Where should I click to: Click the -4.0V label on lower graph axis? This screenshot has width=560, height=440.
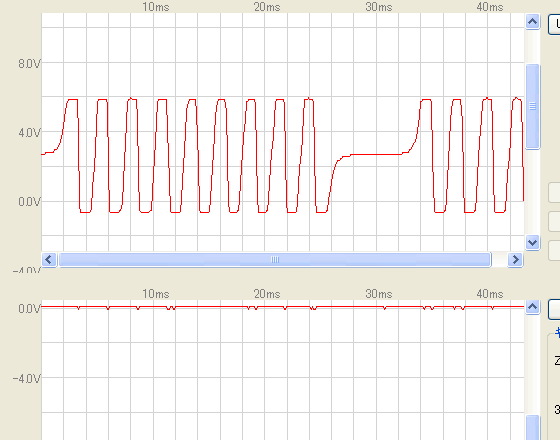point(27,378)
